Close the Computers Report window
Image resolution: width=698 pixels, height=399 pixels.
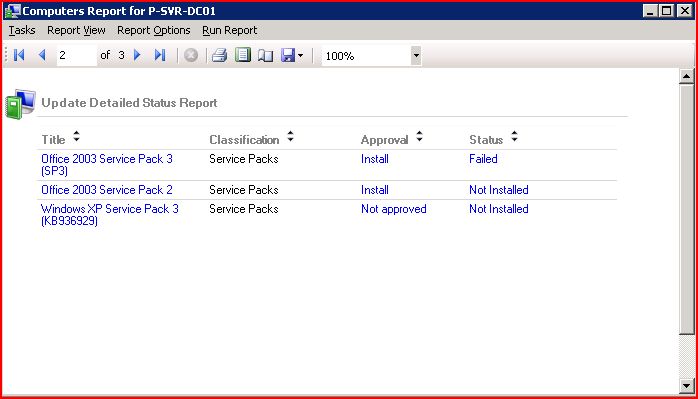tap(684, 11)
